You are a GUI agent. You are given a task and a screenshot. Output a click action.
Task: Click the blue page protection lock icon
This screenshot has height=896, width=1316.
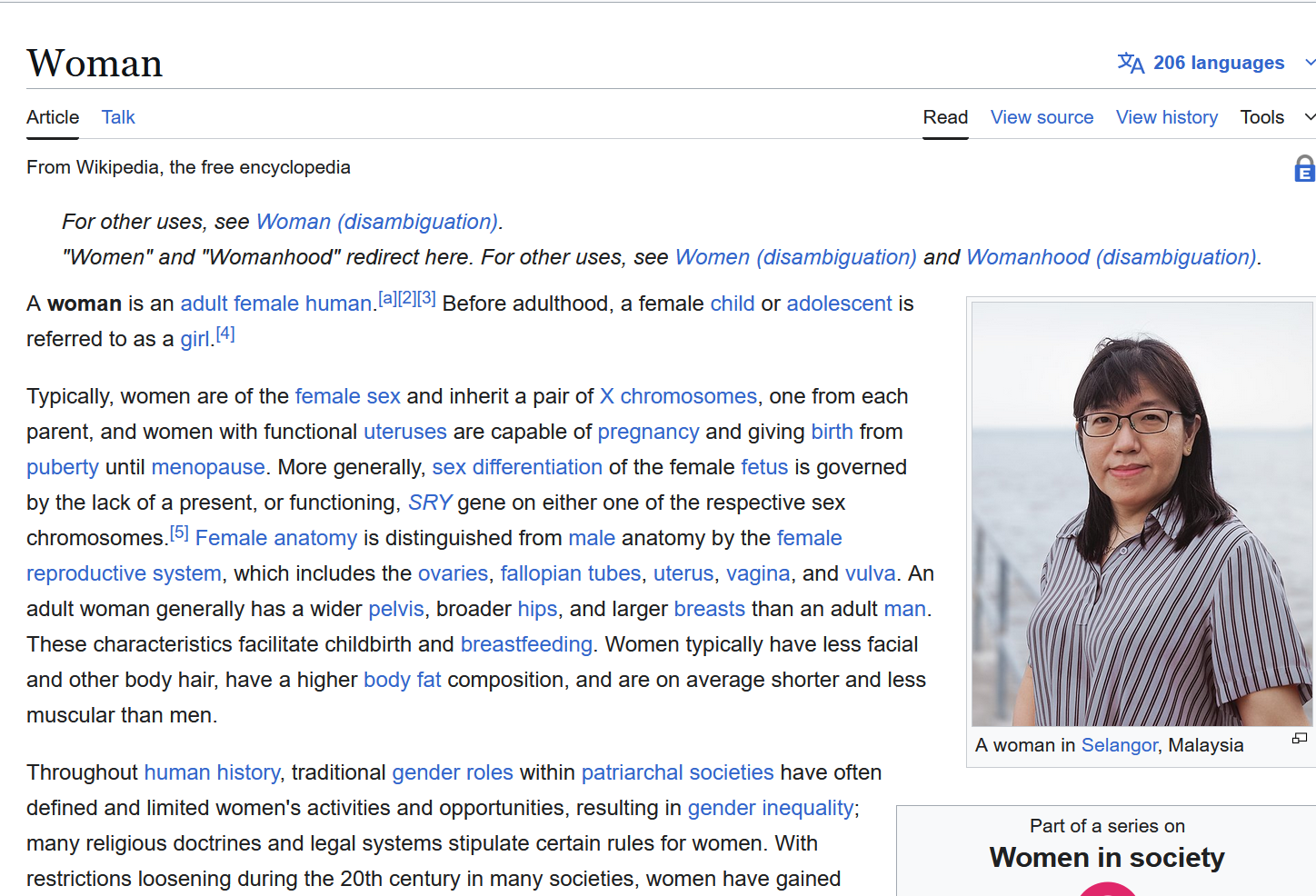click(1304, 168)
